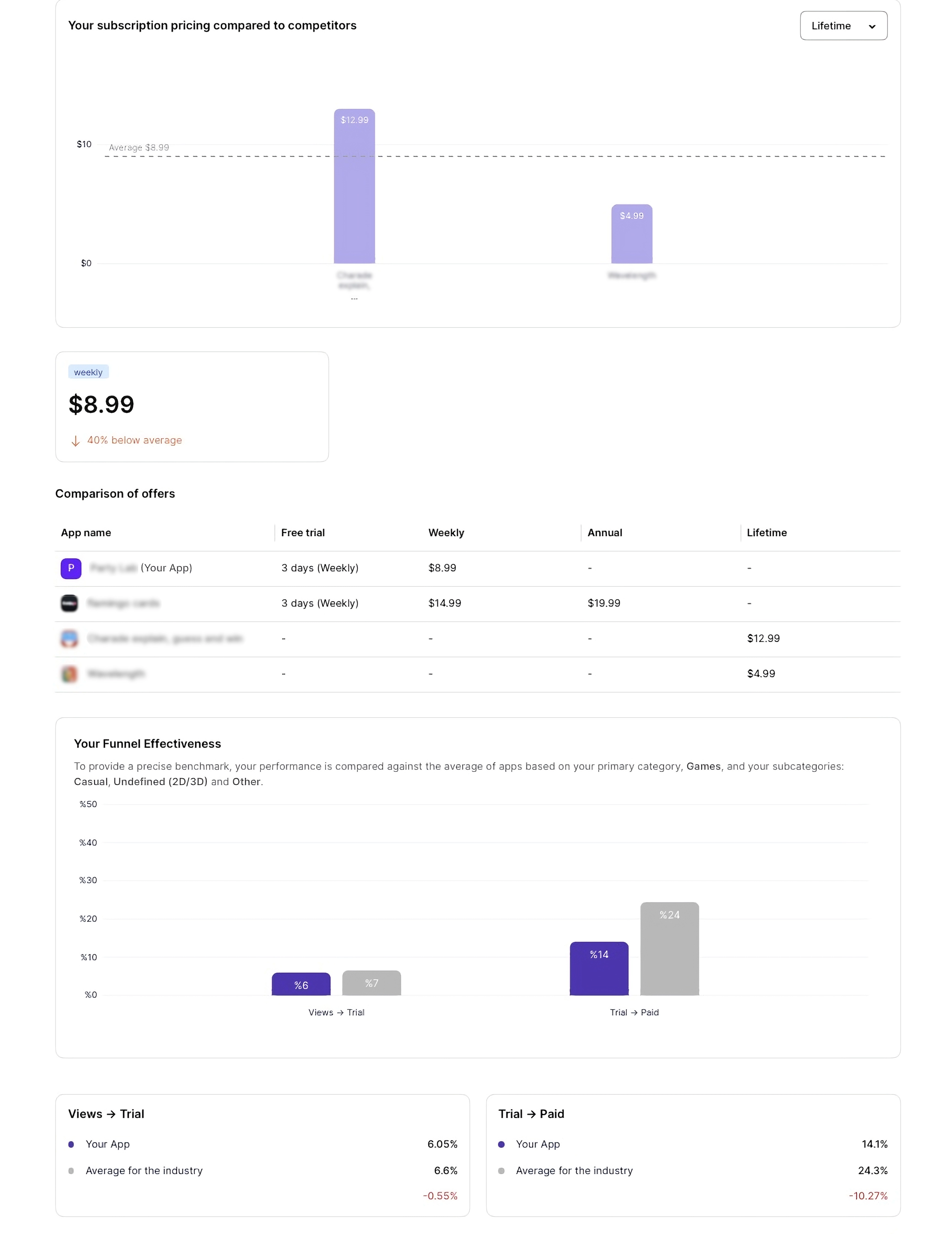Click the app icon in the $4.99 row
This screenshot has width=952, height=1234.
69,673
